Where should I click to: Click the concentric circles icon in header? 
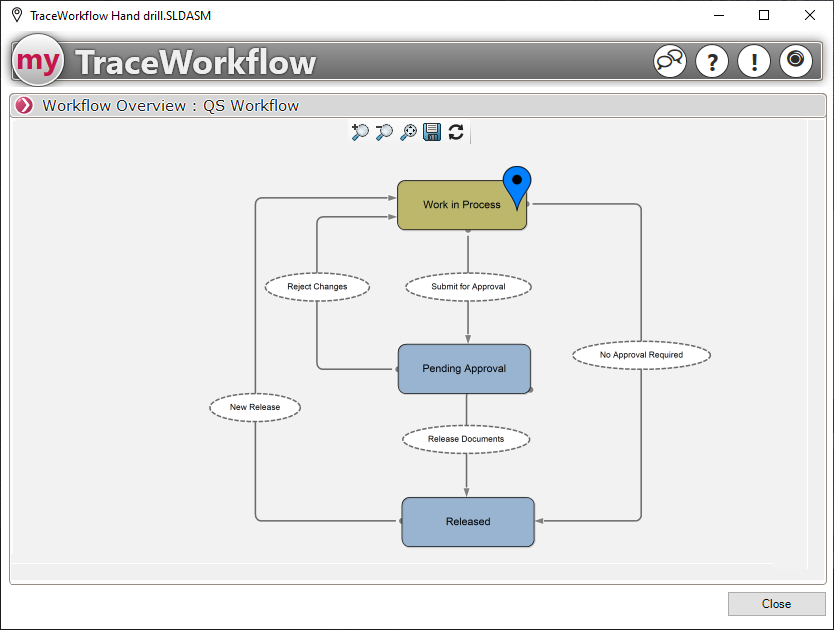point(795,61)
